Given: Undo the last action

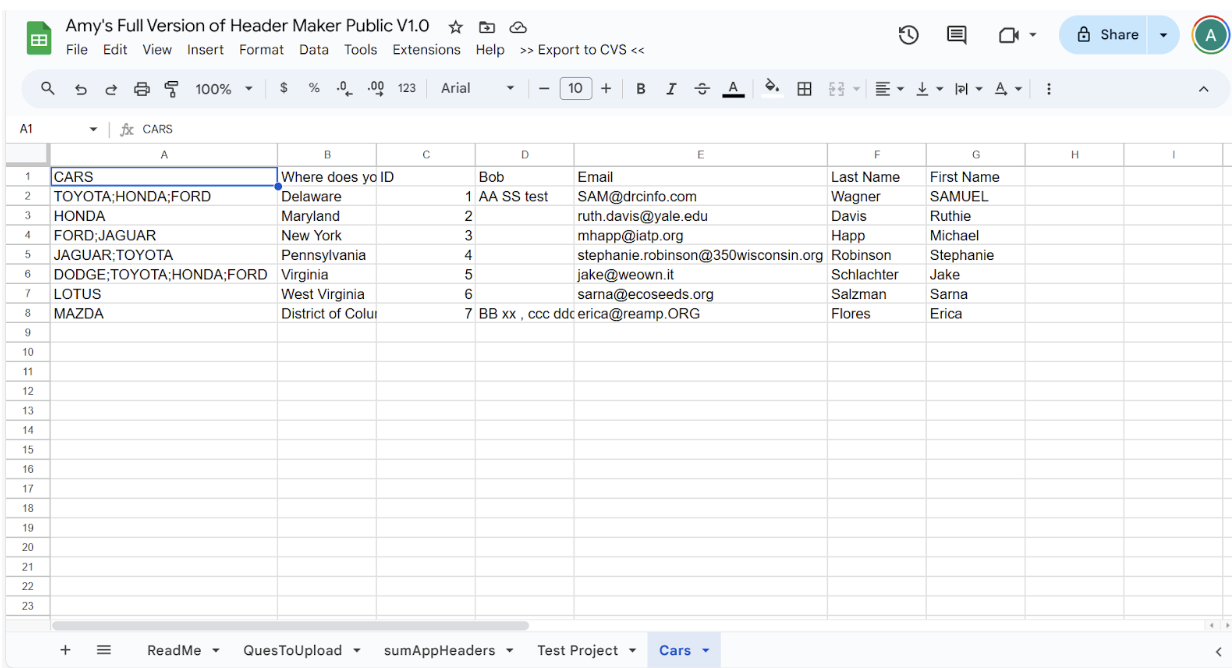Looking at the screenshot, I should point(81,89).
